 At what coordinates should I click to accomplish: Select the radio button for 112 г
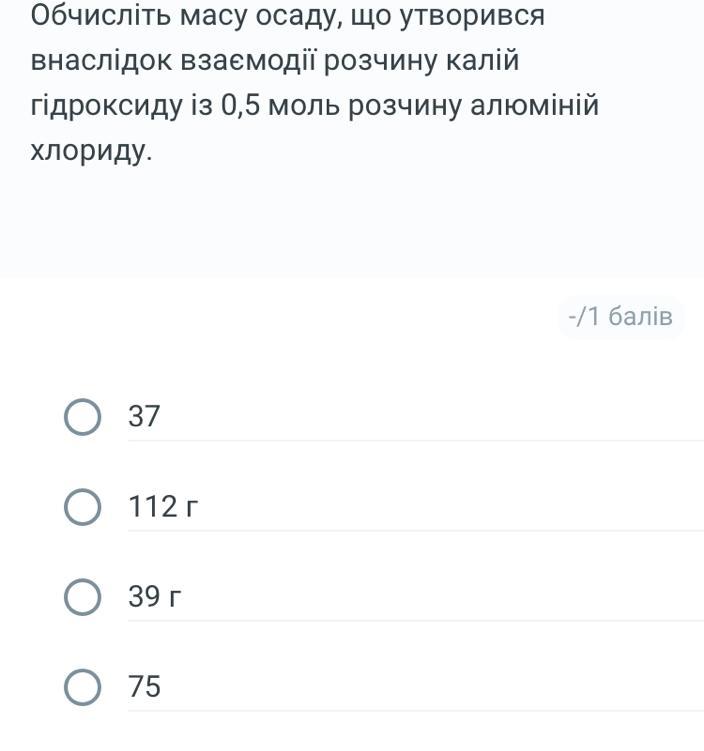point(83,507)
